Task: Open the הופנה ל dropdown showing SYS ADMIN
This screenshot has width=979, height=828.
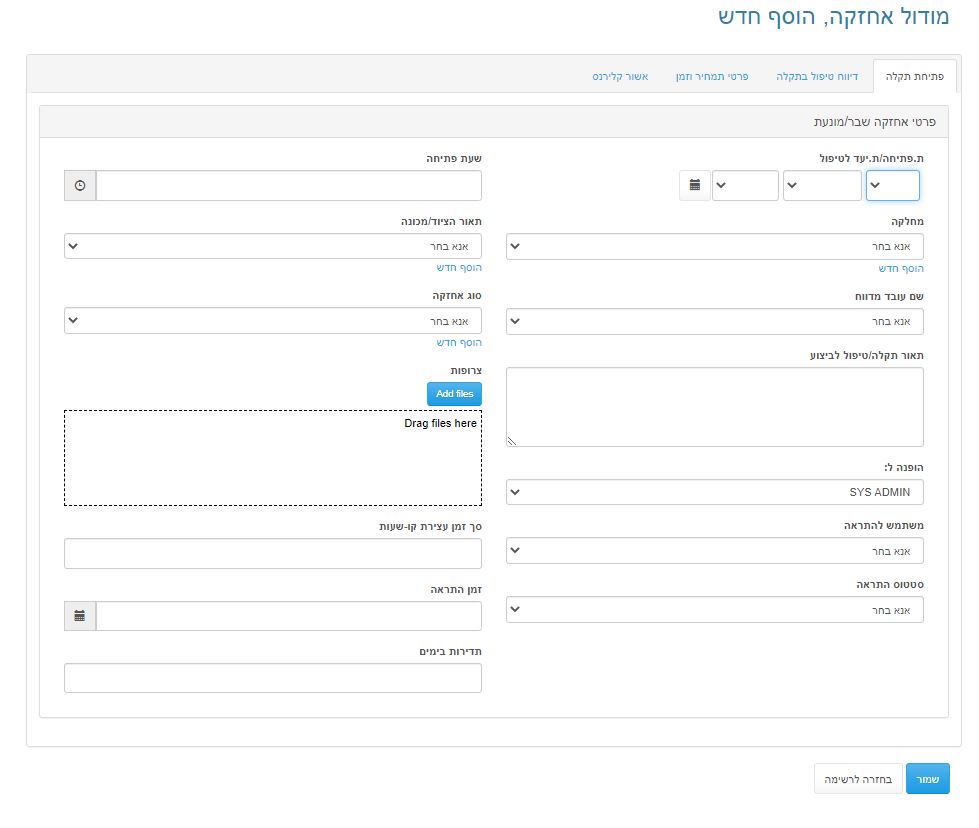Action: click(714, 492)
